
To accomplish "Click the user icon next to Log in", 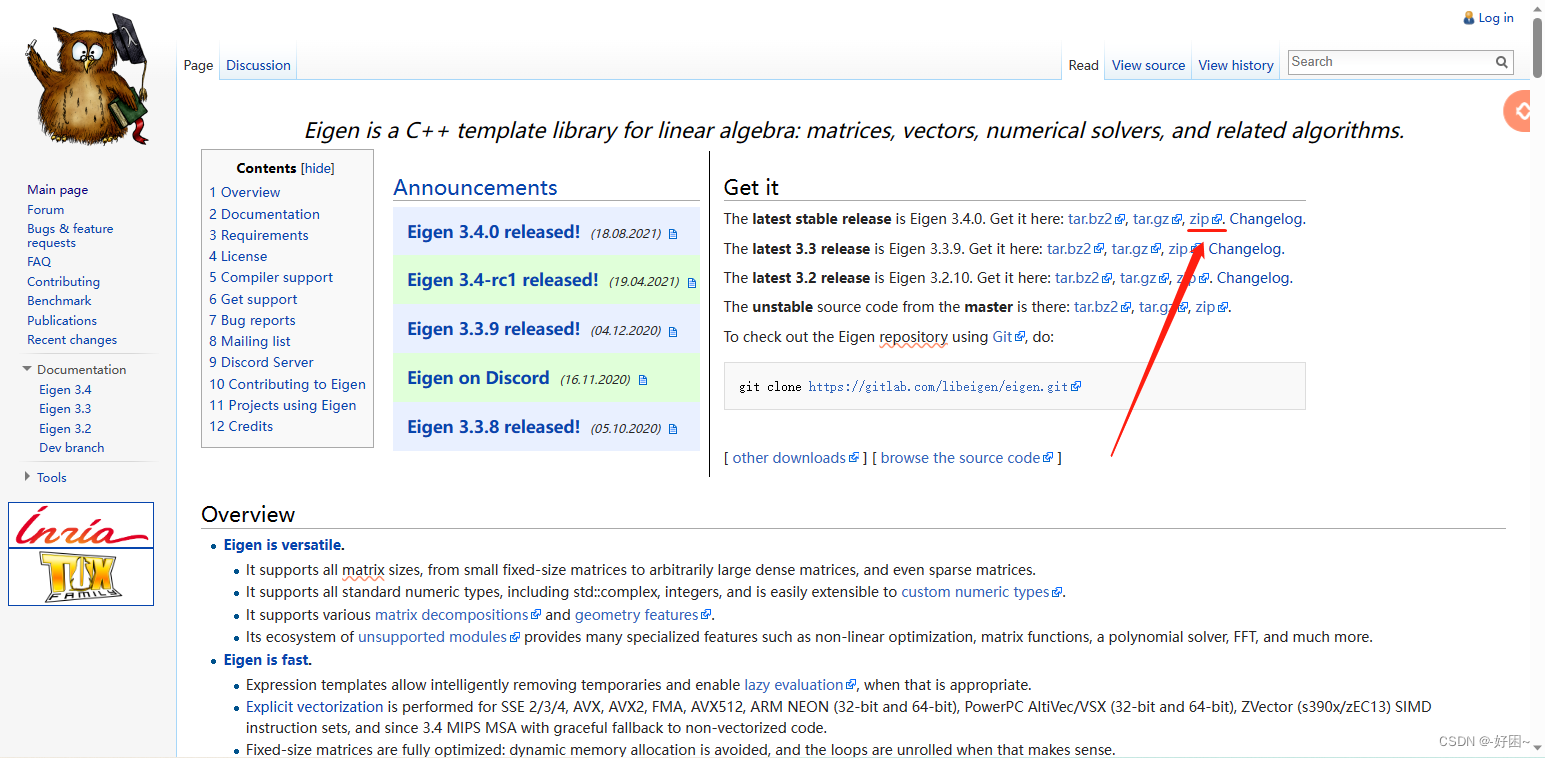I will [x=1468, y=18].
